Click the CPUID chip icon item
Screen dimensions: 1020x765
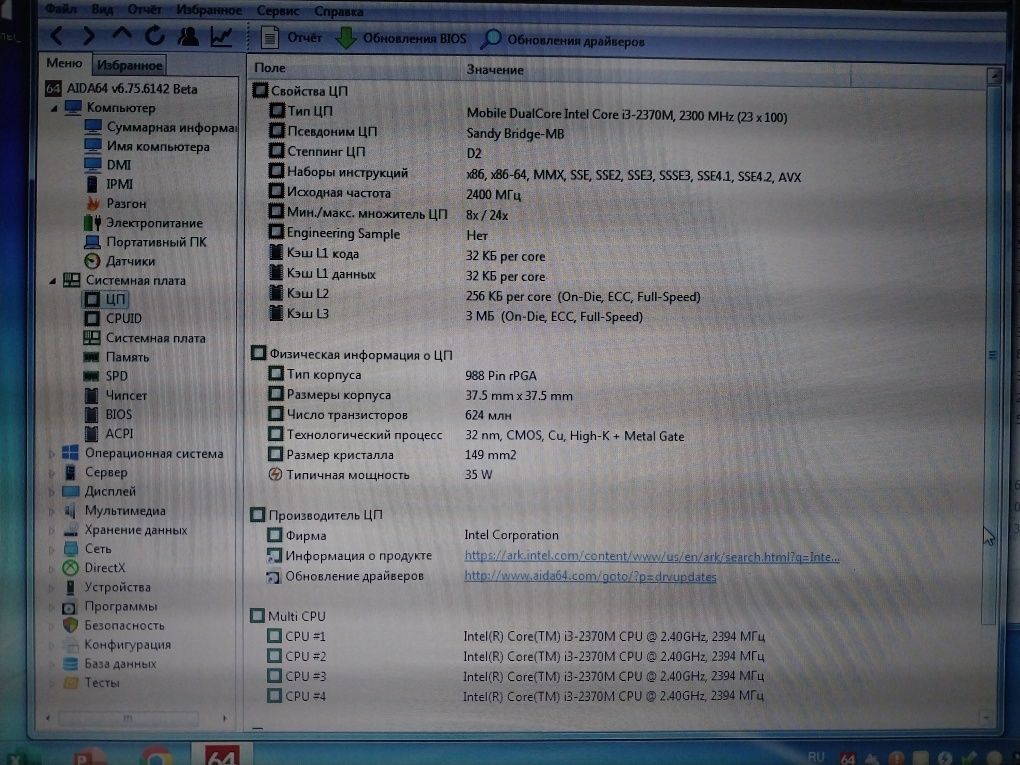[x=92, y=318]
